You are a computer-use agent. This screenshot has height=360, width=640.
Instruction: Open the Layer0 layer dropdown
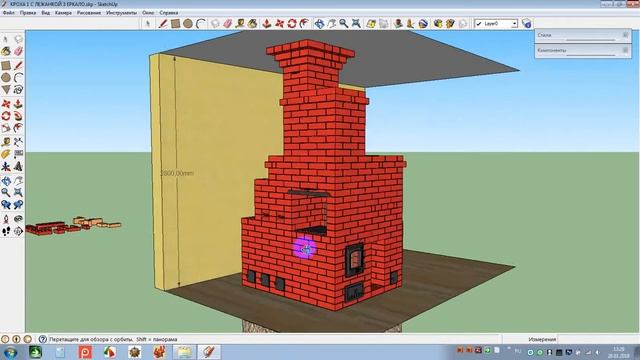(x=514, y=24)
